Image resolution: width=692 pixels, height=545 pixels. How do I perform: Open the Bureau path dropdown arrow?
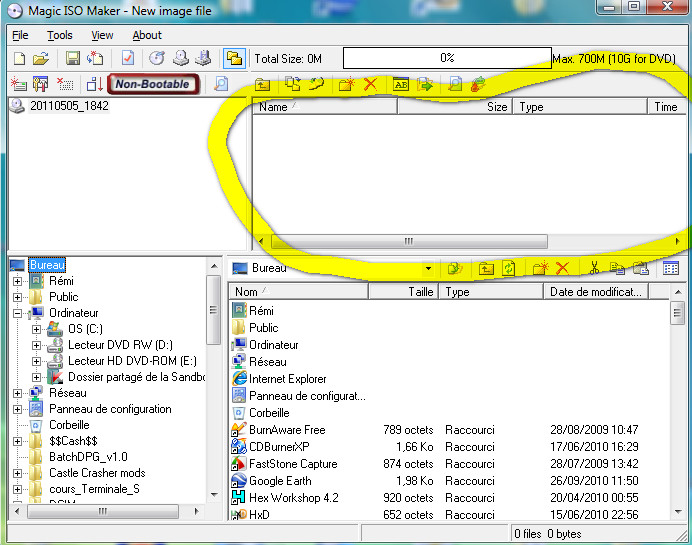pos(428,268)
